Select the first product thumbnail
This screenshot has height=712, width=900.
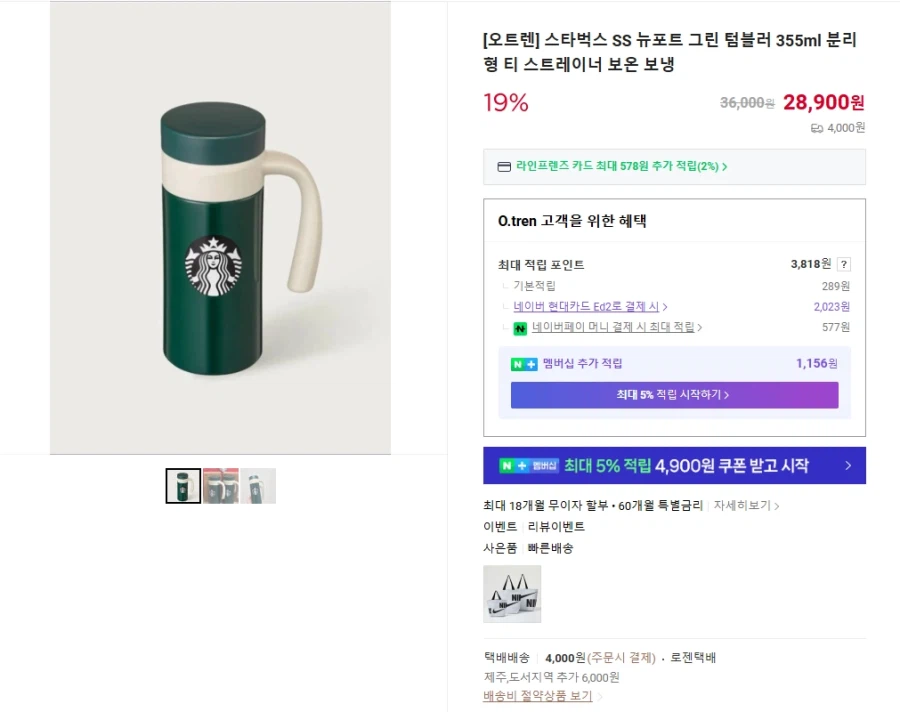(183, 486)
